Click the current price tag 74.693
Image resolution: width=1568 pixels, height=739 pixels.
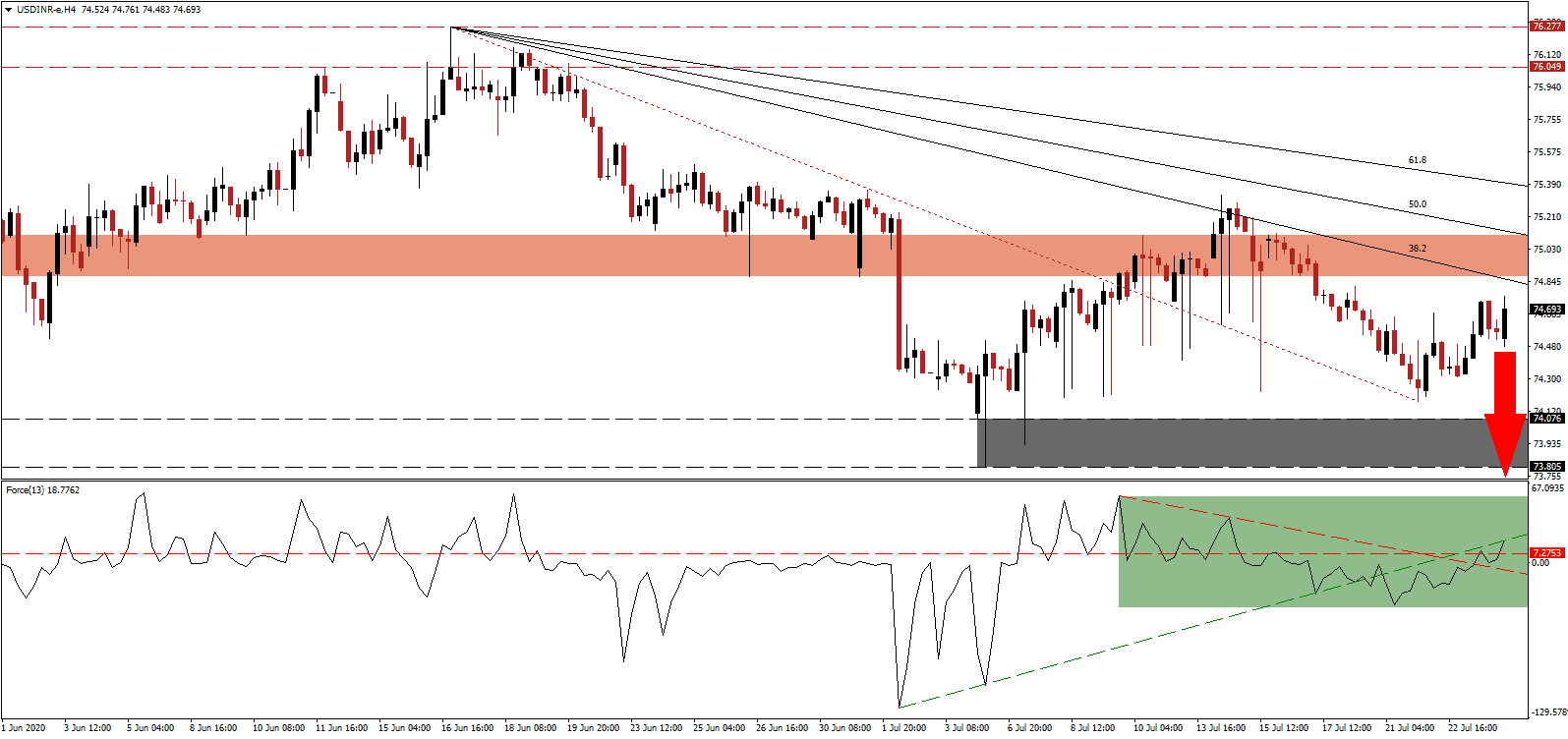1546,310
